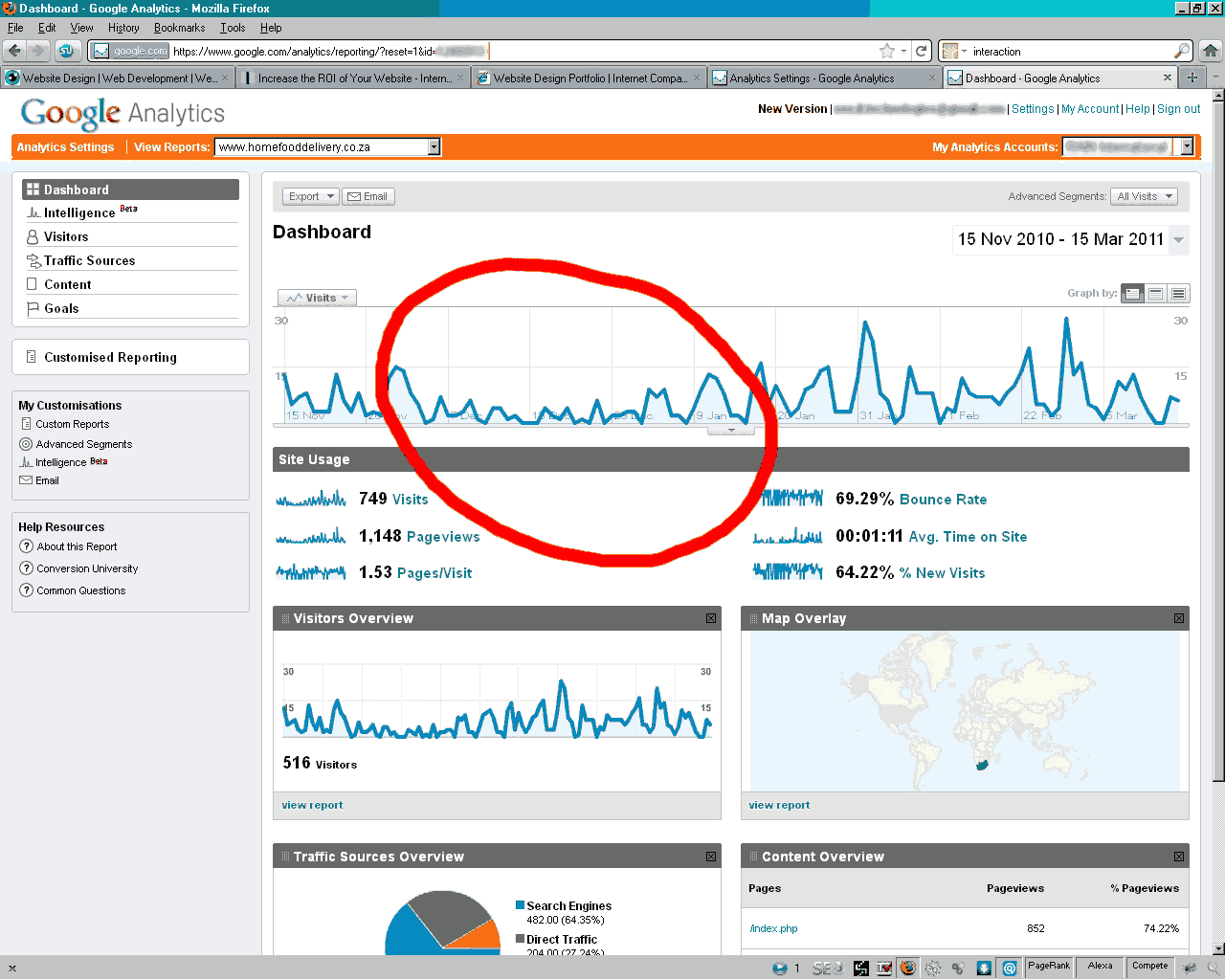Close the Visitors Overview widget
Viewport: 1225px width, 980px height.
tap(711, 618)
